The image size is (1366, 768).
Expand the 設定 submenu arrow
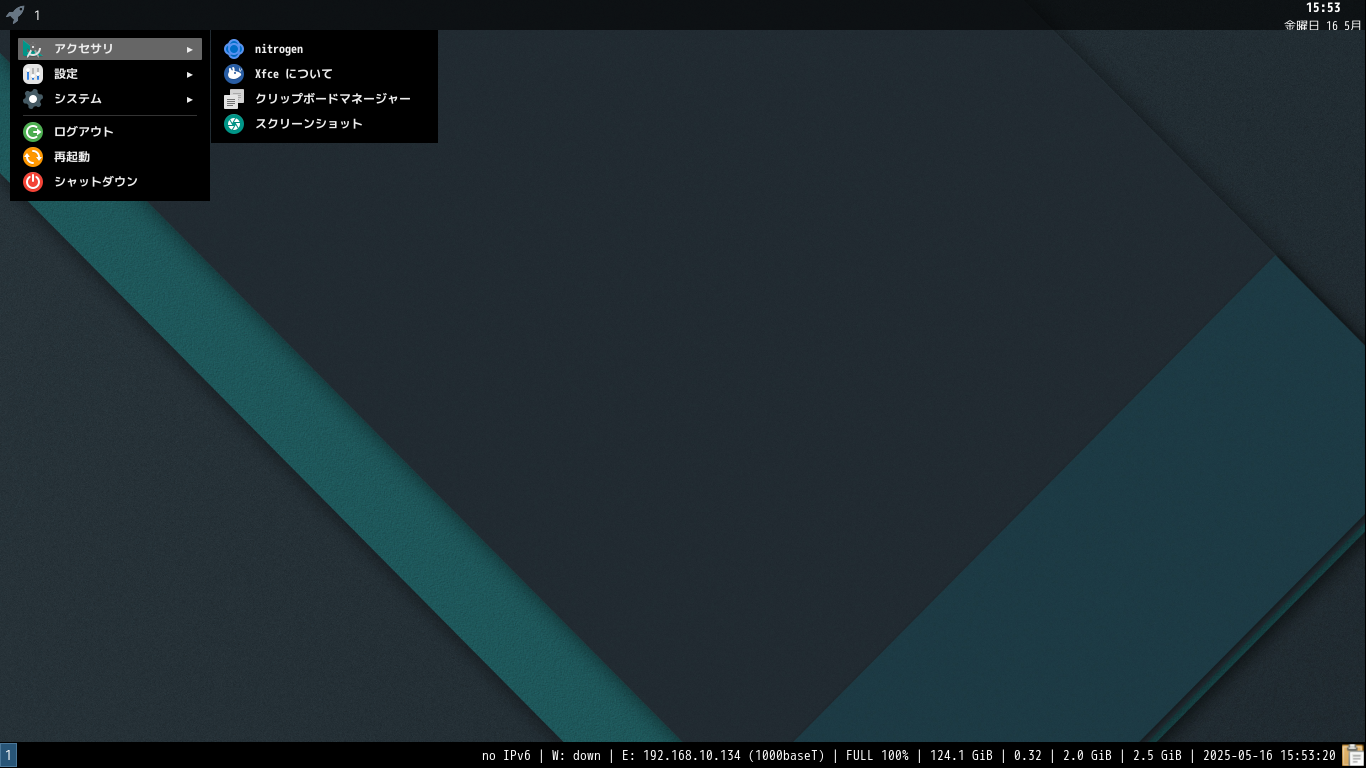pyautogui.click(x=189, y=74)
